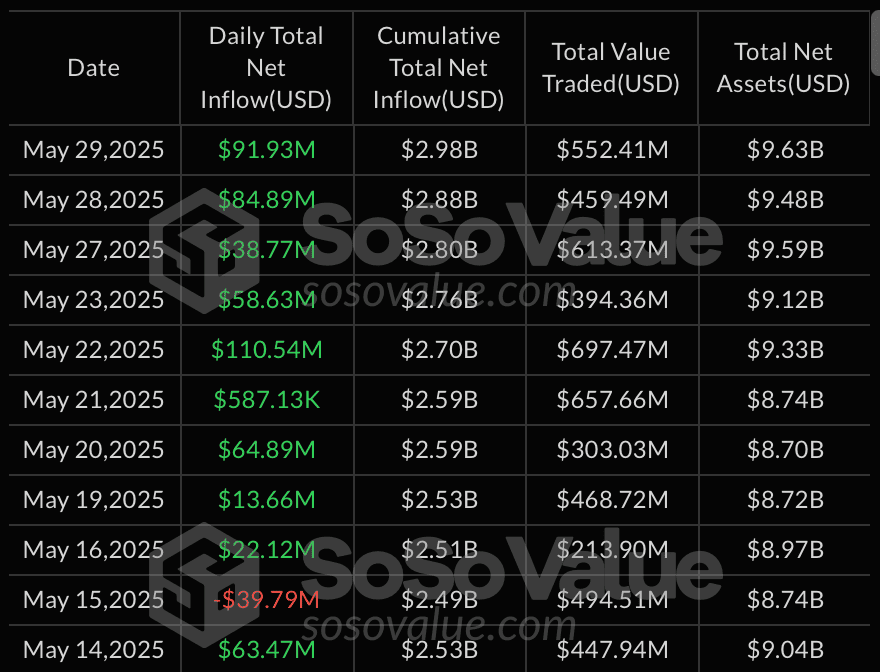This screenshot has height=672, width=880.
Task: Click the $552.41M value traded cell
Action: click(x=612, y=150)
